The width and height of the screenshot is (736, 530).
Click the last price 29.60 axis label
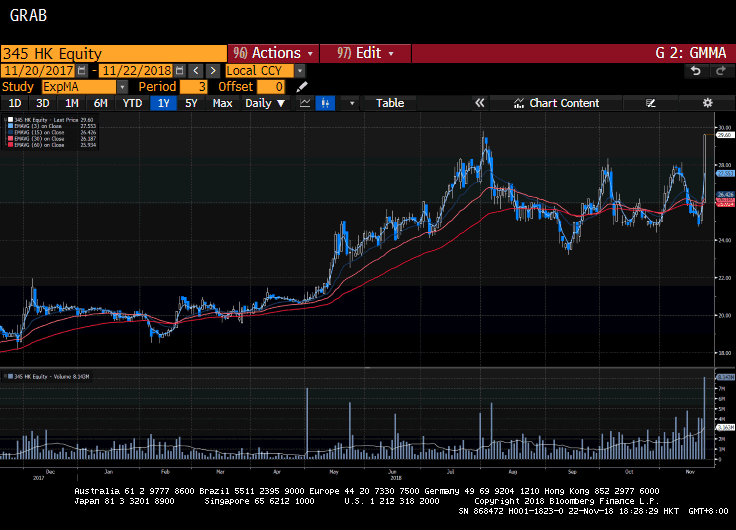(x=725, y=135)
